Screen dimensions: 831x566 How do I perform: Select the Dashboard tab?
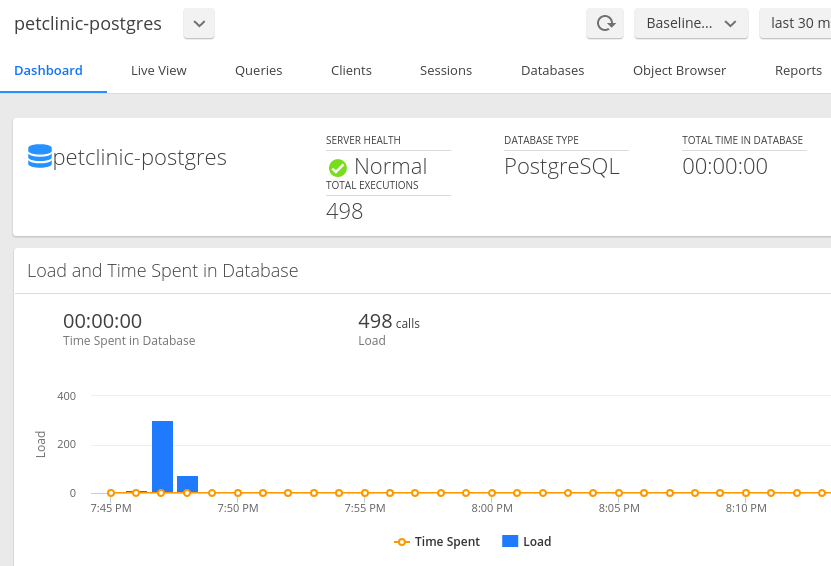coord(48,70)
